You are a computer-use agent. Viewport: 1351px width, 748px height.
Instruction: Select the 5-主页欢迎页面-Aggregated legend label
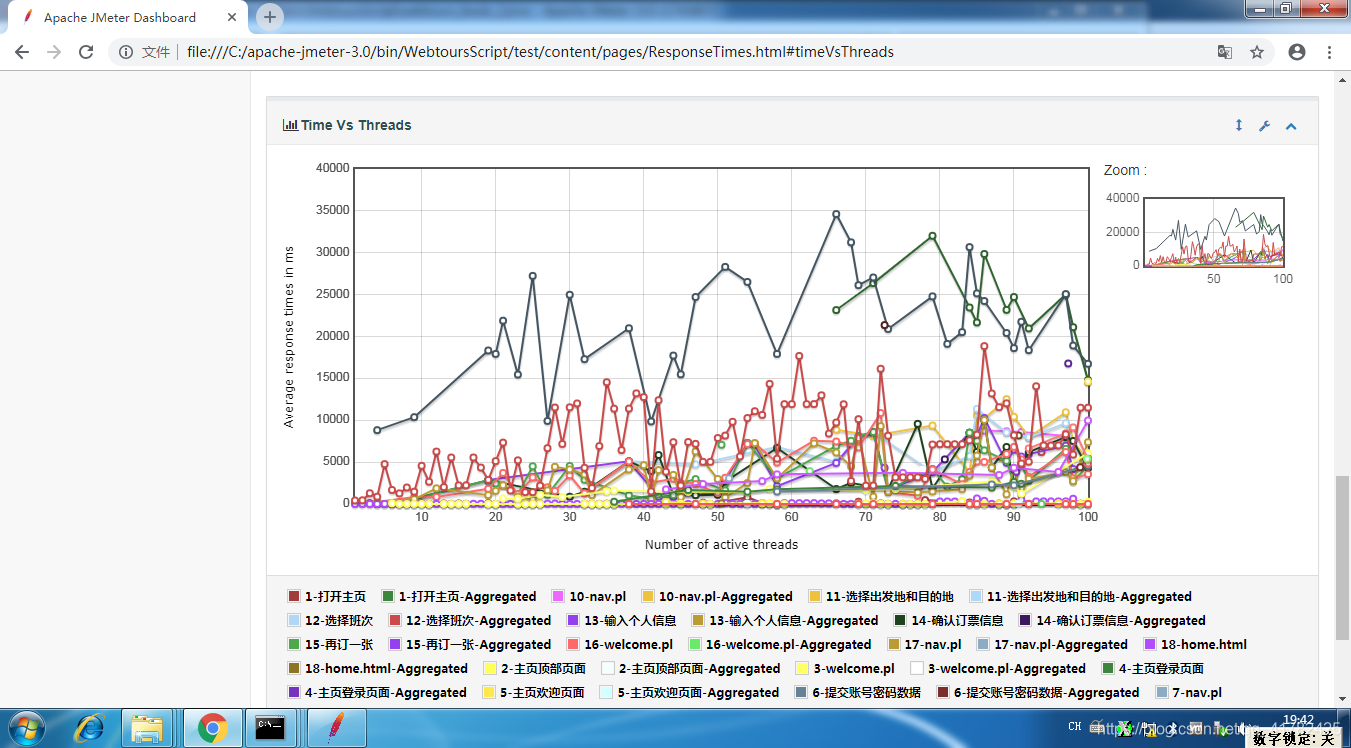click(x=698, y=693)
